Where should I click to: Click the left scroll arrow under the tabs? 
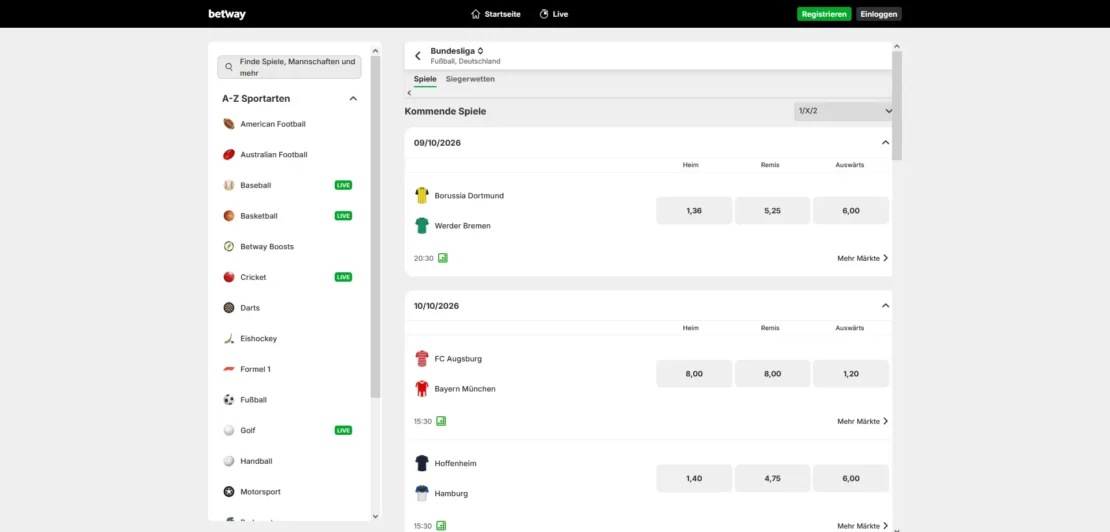coord(409,93)
